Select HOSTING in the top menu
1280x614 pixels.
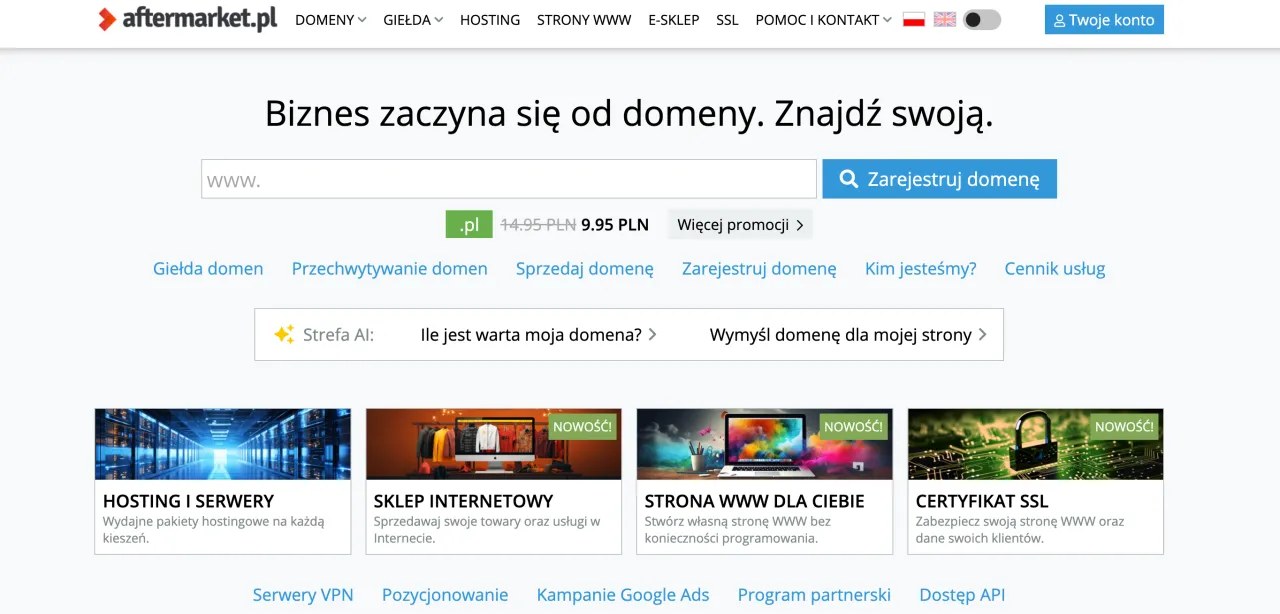489,19
